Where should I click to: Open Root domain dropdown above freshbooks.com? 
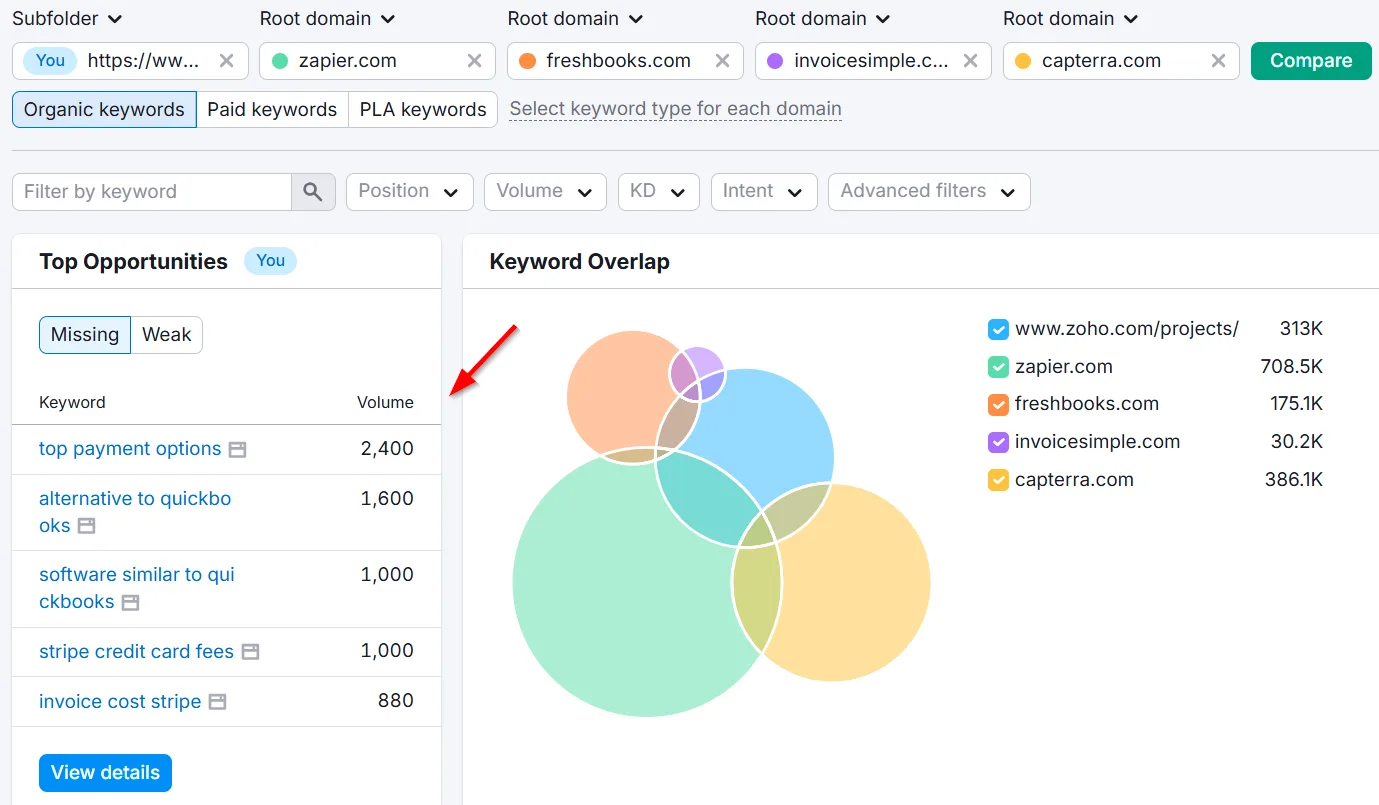(575, 19)
